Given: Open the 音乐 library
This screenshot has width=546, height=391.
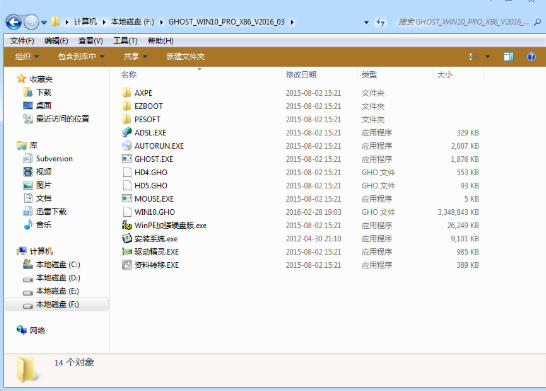Looking at the screenshot, I should point(37,225).
